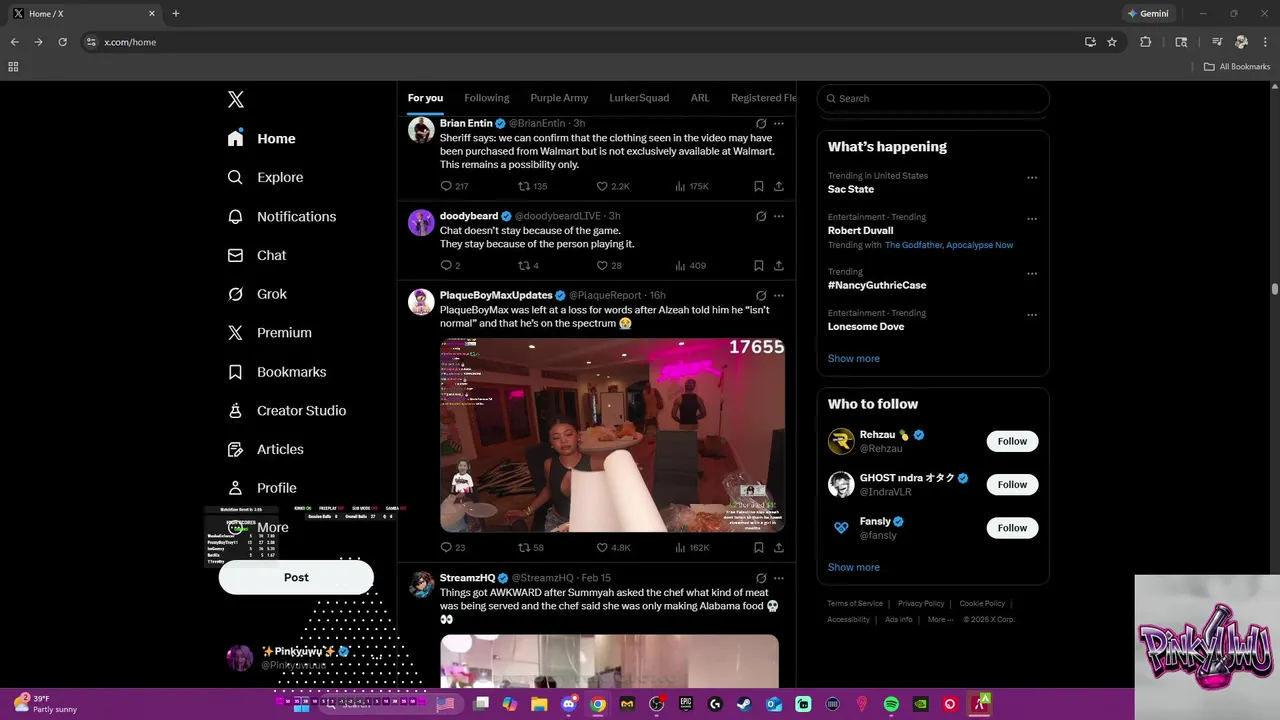Open more options on Brian Entin post
This screenshot has width=1280, height=720.
(x=779, y=124)
